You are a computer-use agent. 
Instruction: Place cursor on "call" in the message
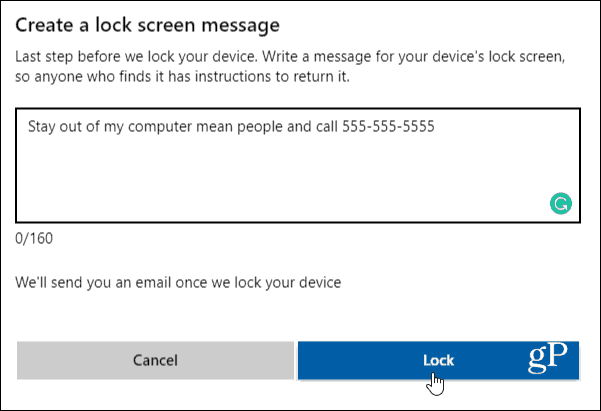click(x=327, y=126)
